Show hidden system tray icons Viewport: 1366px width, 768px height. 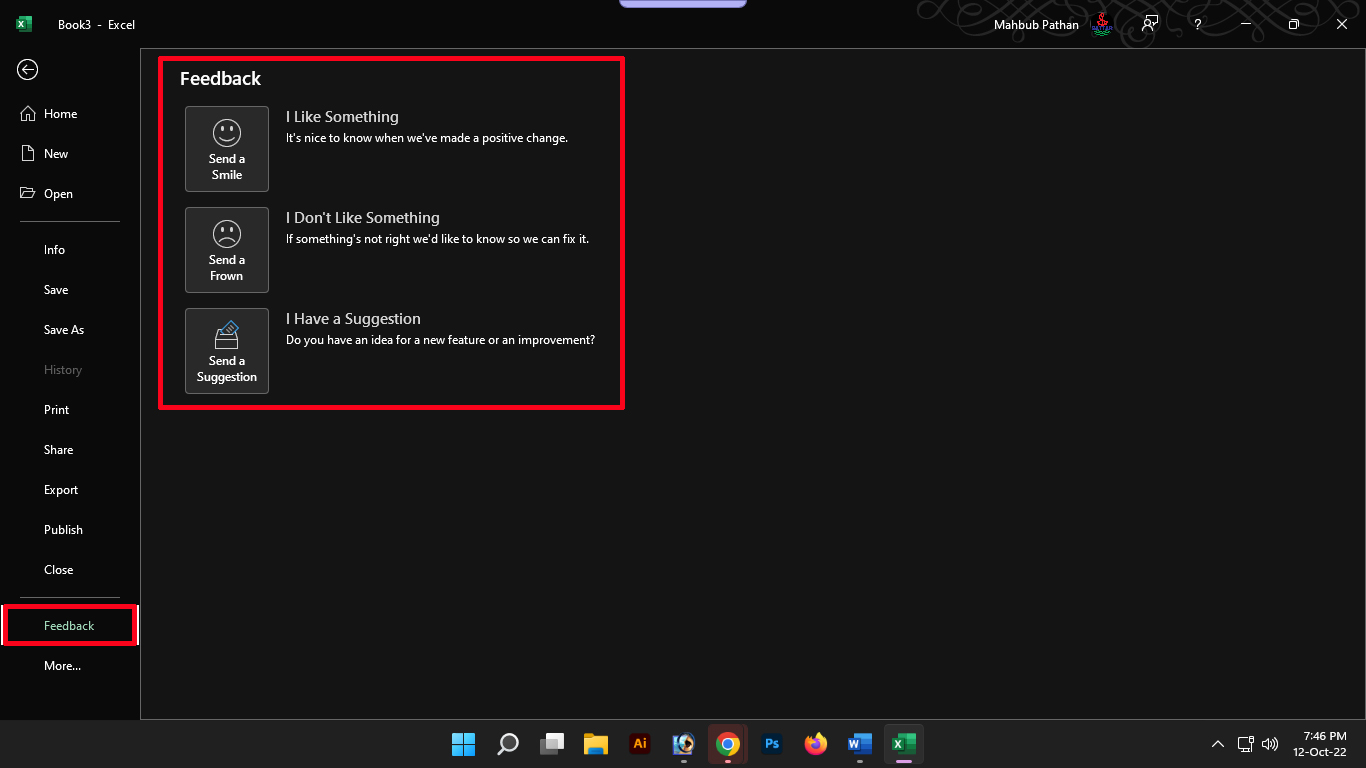tap(1217, 744)
